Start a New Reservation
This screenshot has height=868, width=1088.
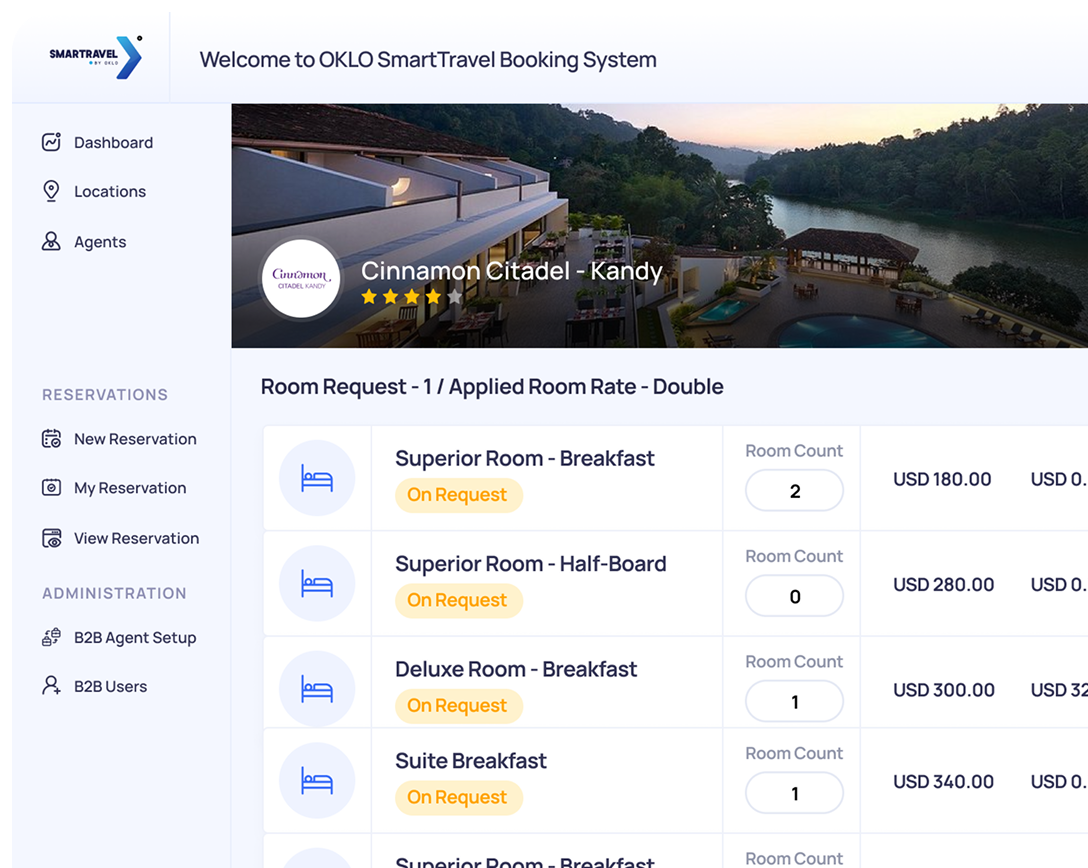pyautogui.click(x=119, y=439)
